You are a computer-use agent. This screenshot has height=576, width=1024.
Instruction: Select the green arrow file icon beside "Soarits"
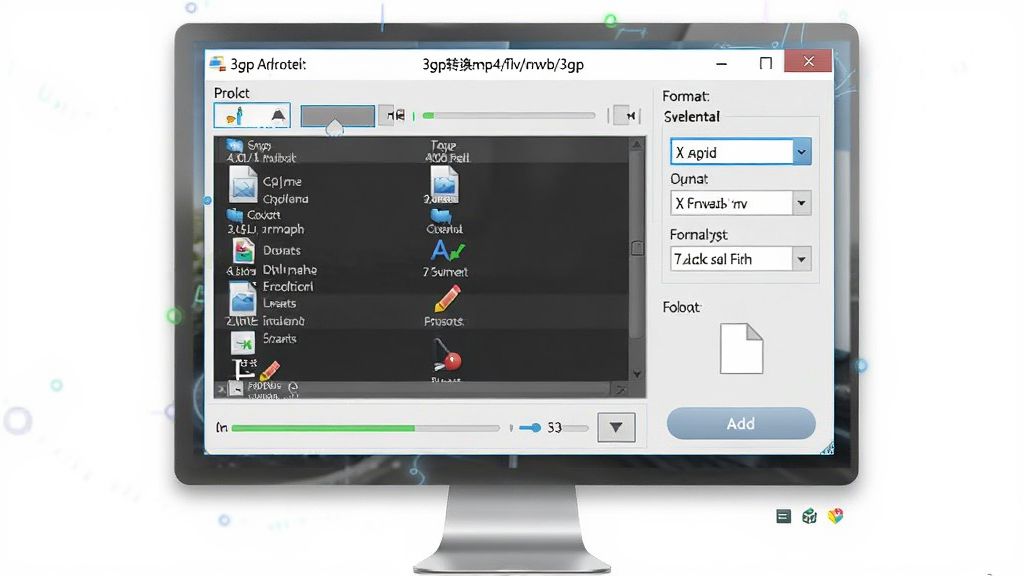(x=243, y=343)
